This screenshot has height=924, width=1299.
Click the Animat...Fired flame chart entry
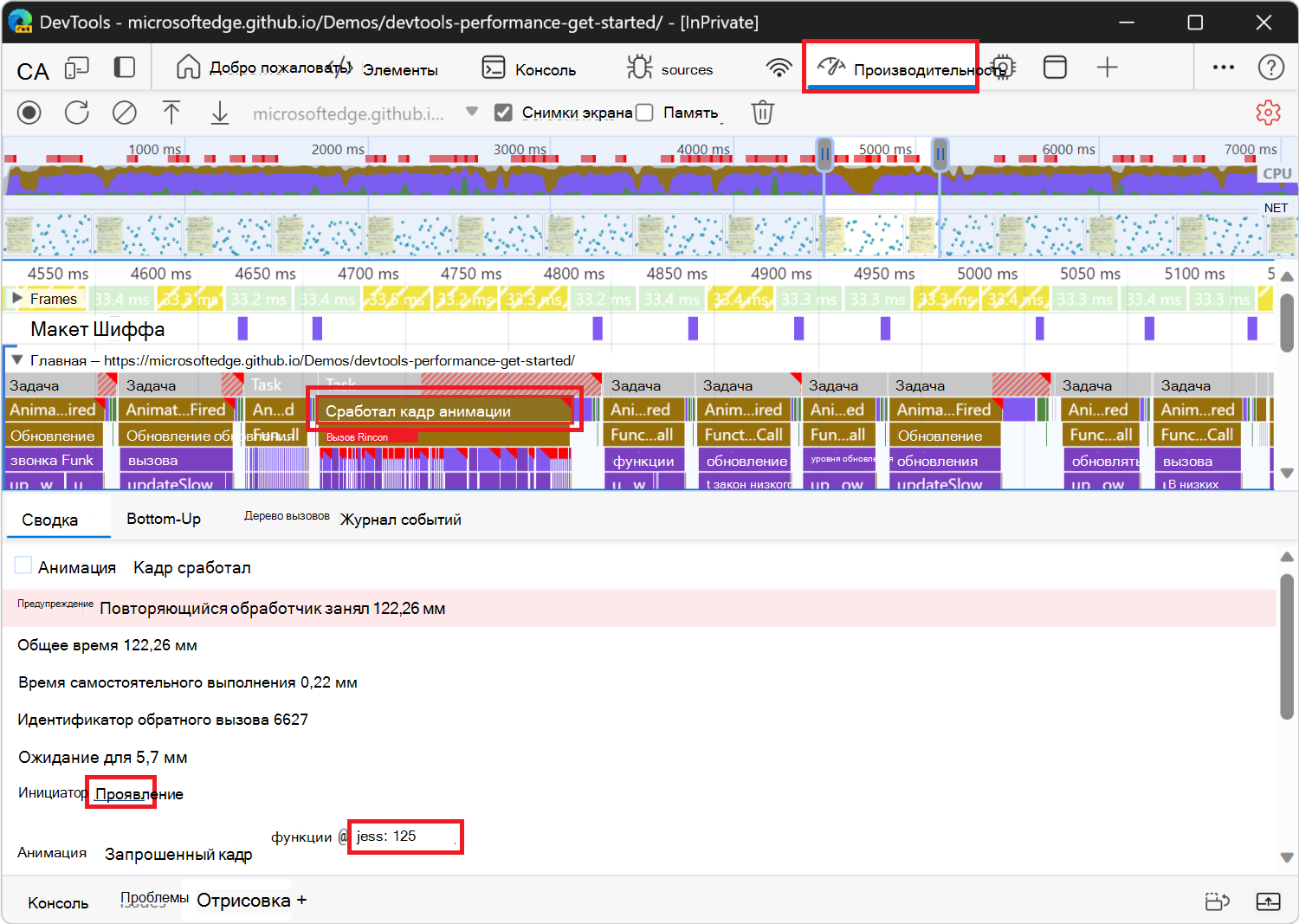[177, 410]
